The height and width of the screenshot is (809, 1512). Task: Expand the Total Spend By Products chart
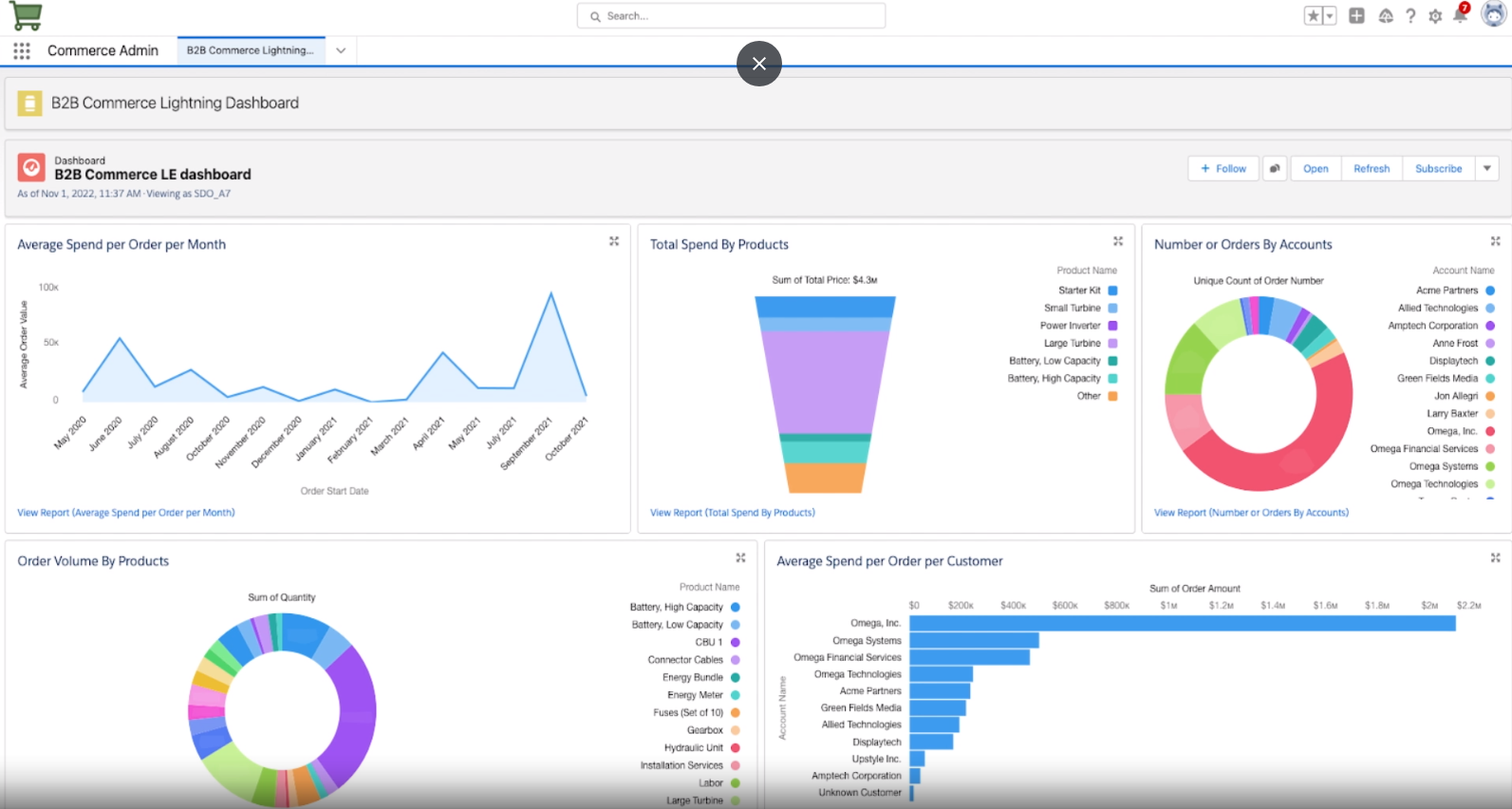(1118, 241)
